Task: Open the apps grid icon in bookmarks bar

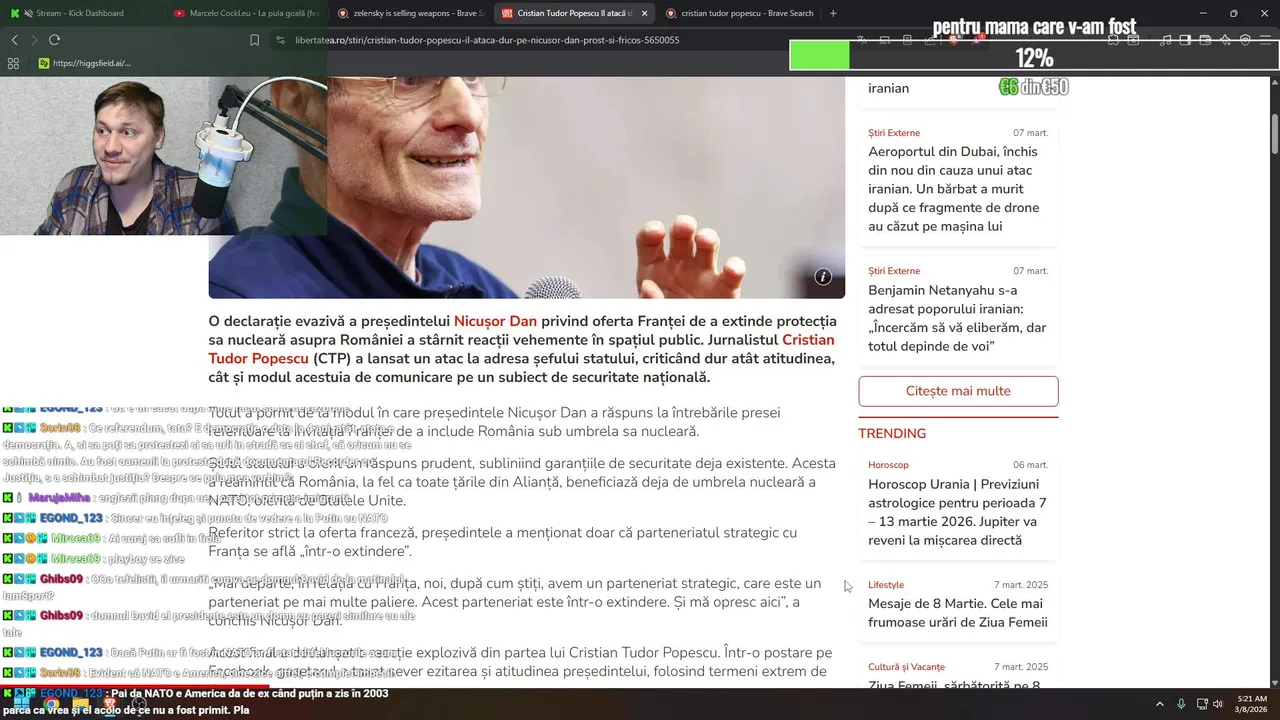Action: (13, 63)
